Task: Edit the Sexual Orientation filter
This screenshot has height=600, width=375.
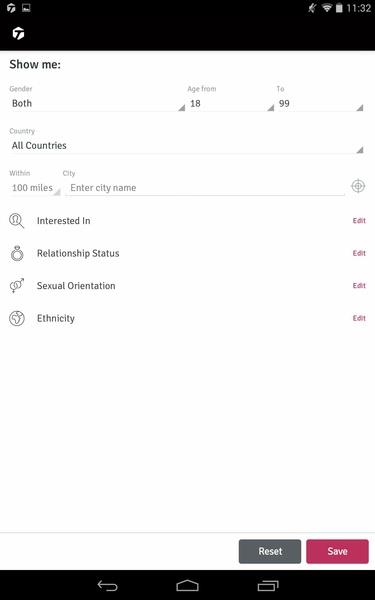Action: point(359,286)
